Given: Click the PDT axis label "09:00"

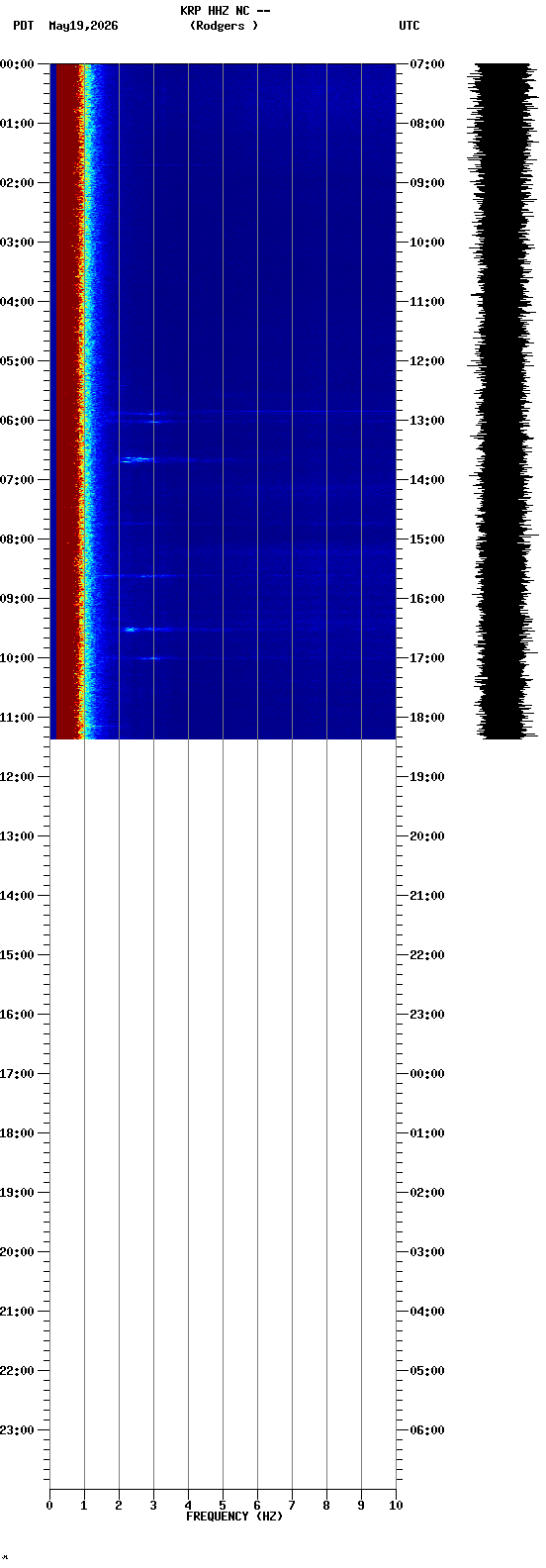Looking at the screenshot, I should 17,599.
